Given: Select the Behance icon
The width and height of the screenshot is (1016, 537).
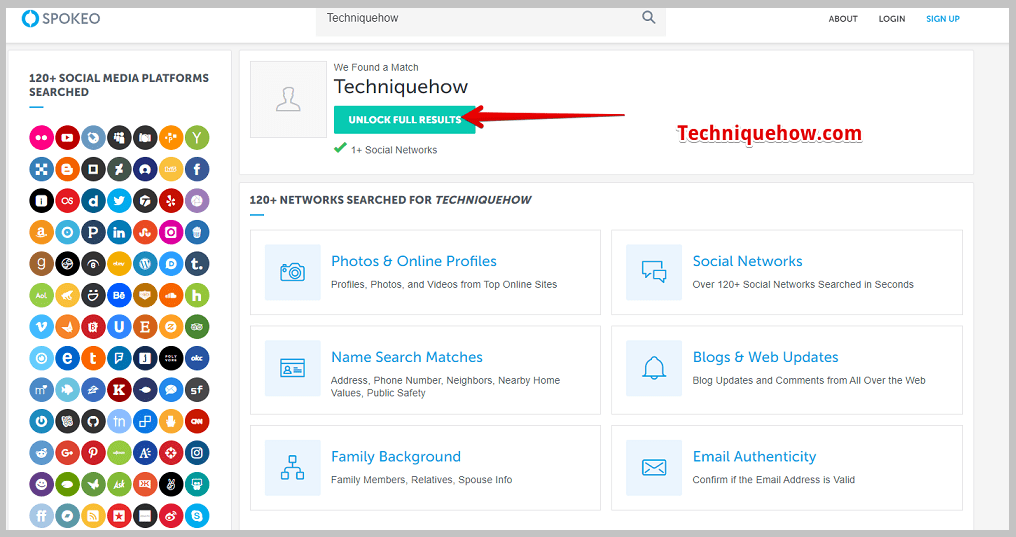Looking at the screenshot, I should (x=119, y=295).
